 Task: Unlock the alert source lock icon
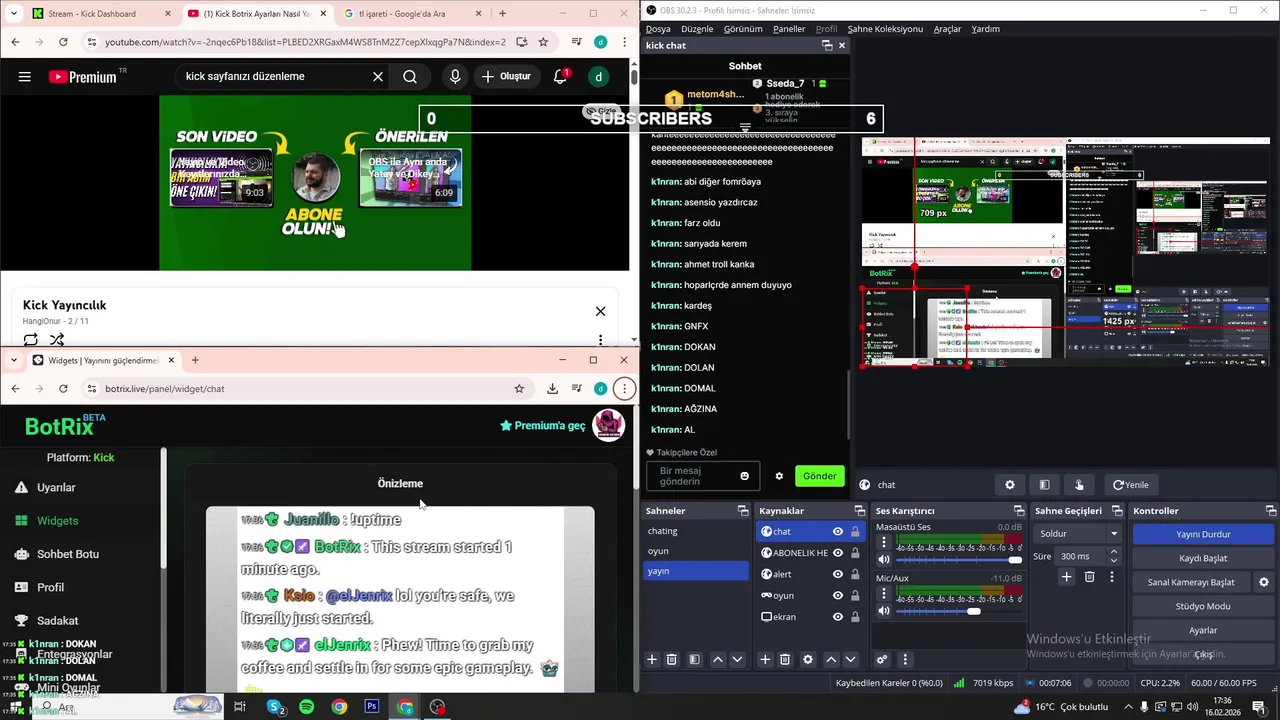855,574
